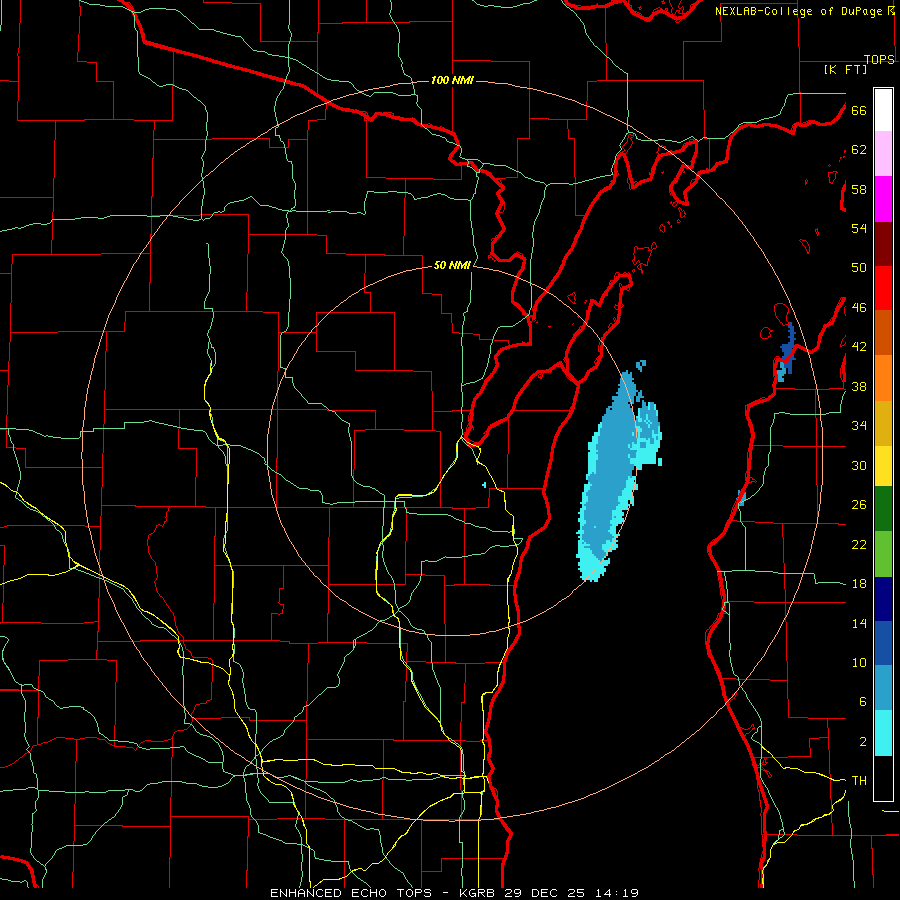
Task: Click the dark blue echo near eastern shoreline
Action: [786, 351]
